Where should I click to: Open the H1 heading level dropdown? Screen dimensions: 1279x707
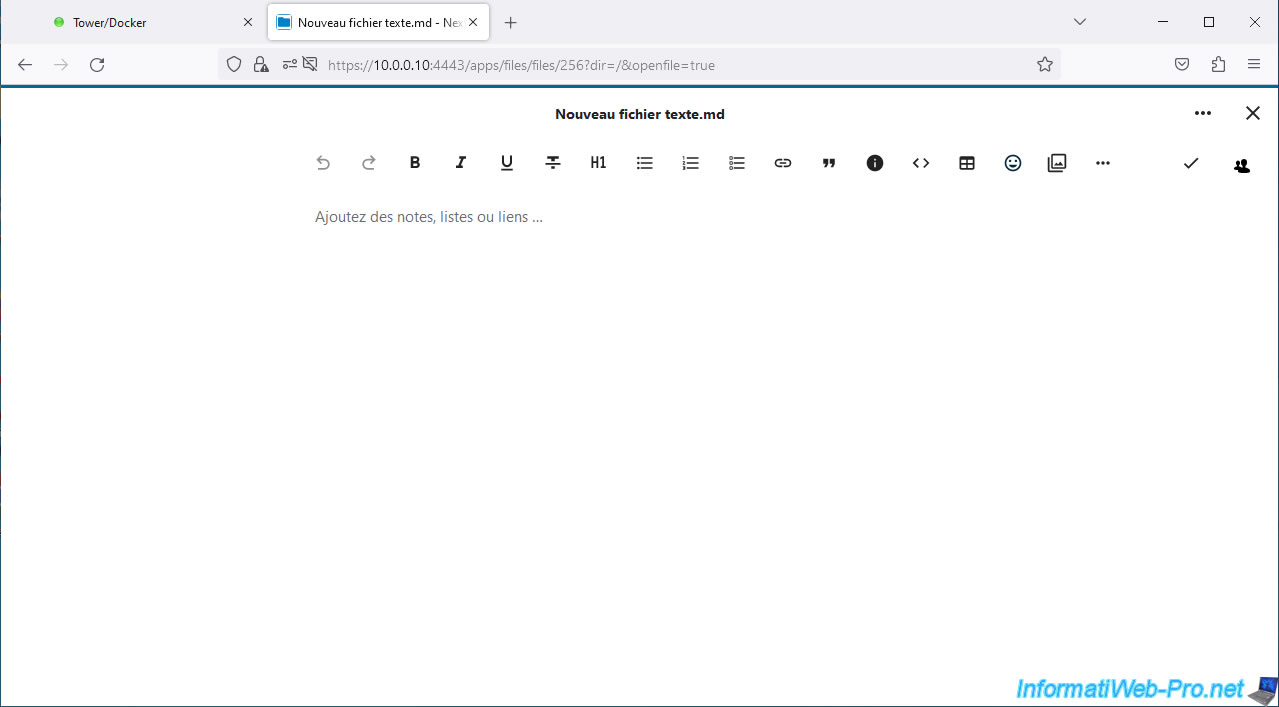click(598, 163)
